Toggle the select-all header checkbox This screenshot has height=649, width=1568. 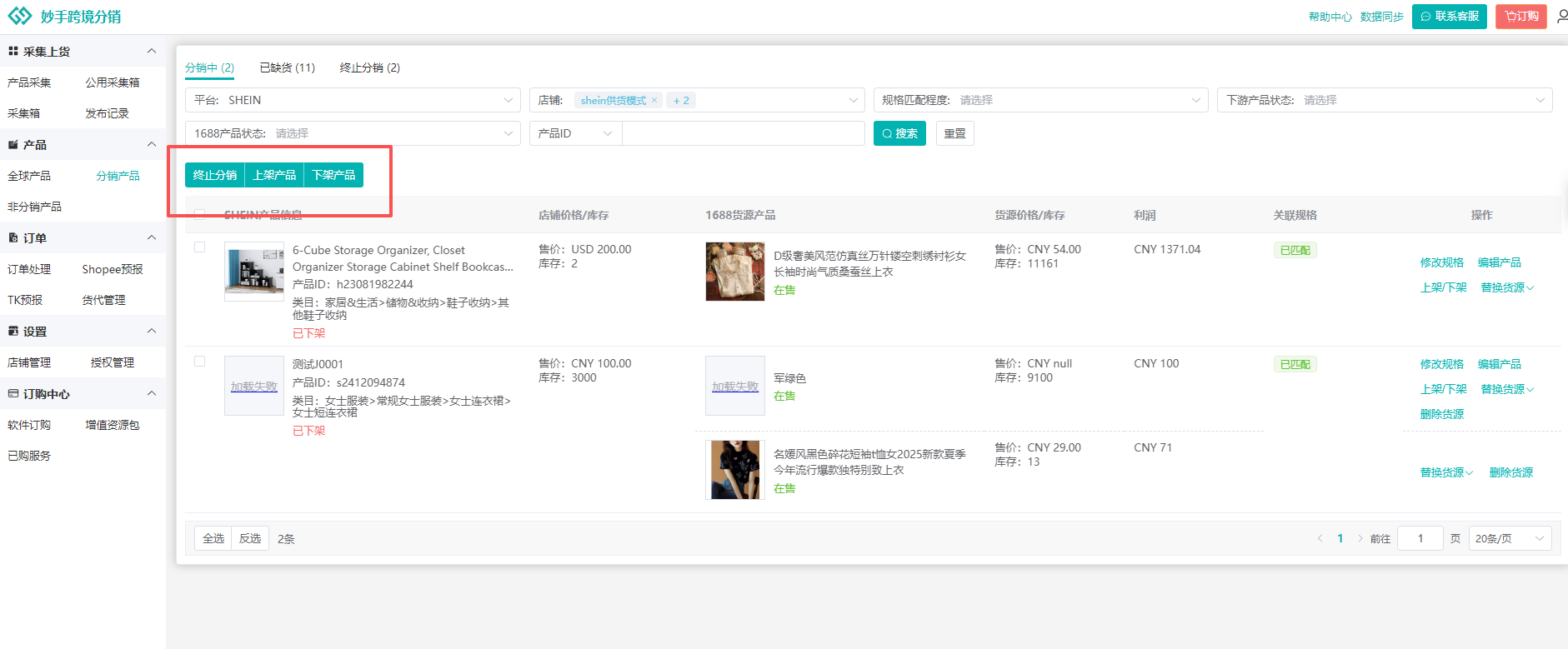coord(199,215)
